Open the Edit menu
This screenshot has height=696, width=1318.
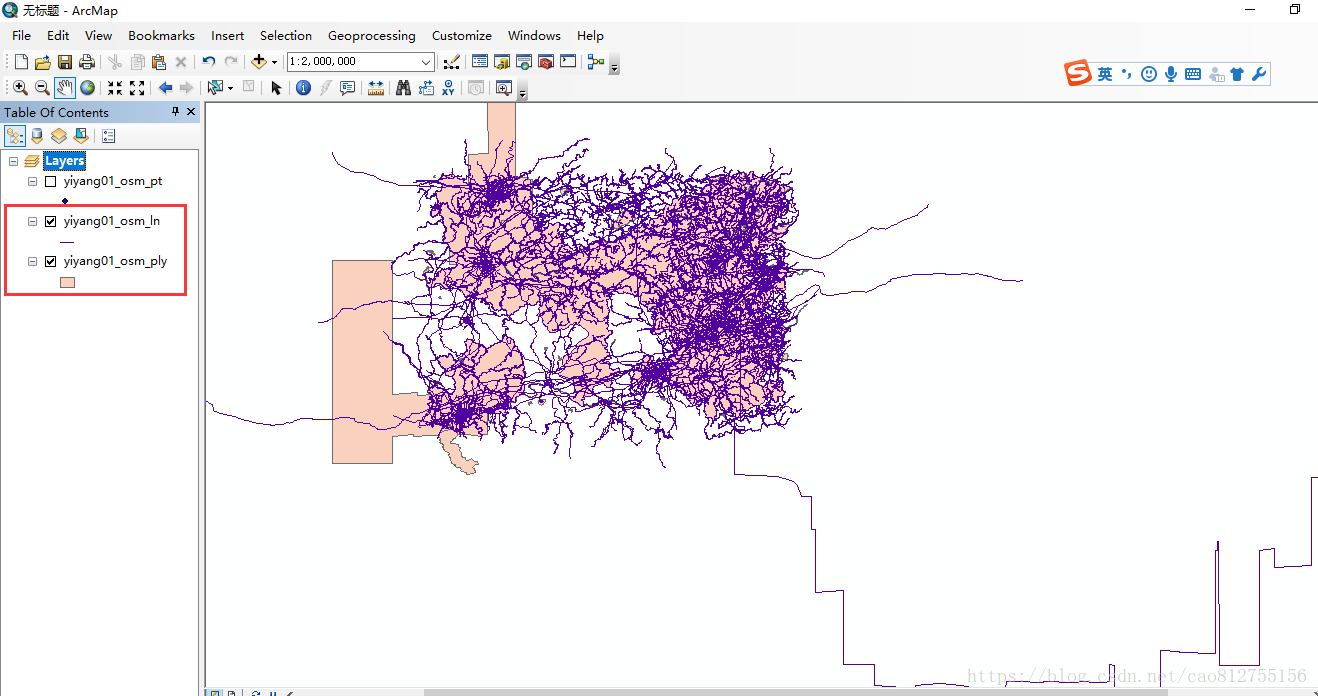(58, 35)
